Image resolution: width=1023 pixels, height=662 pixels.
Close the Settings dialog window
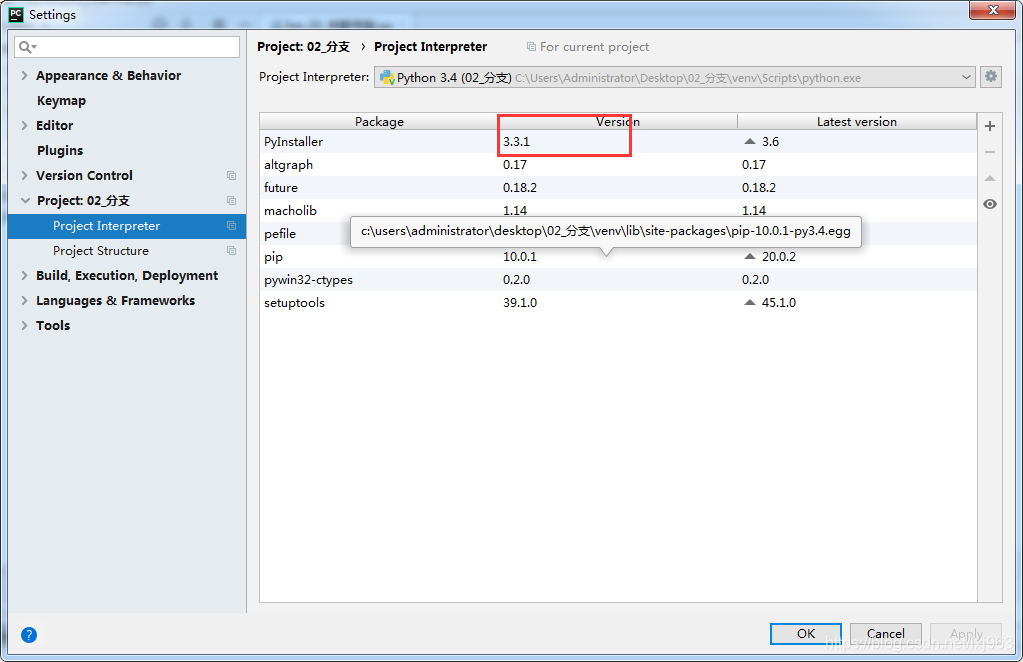[x=992, y=10]
